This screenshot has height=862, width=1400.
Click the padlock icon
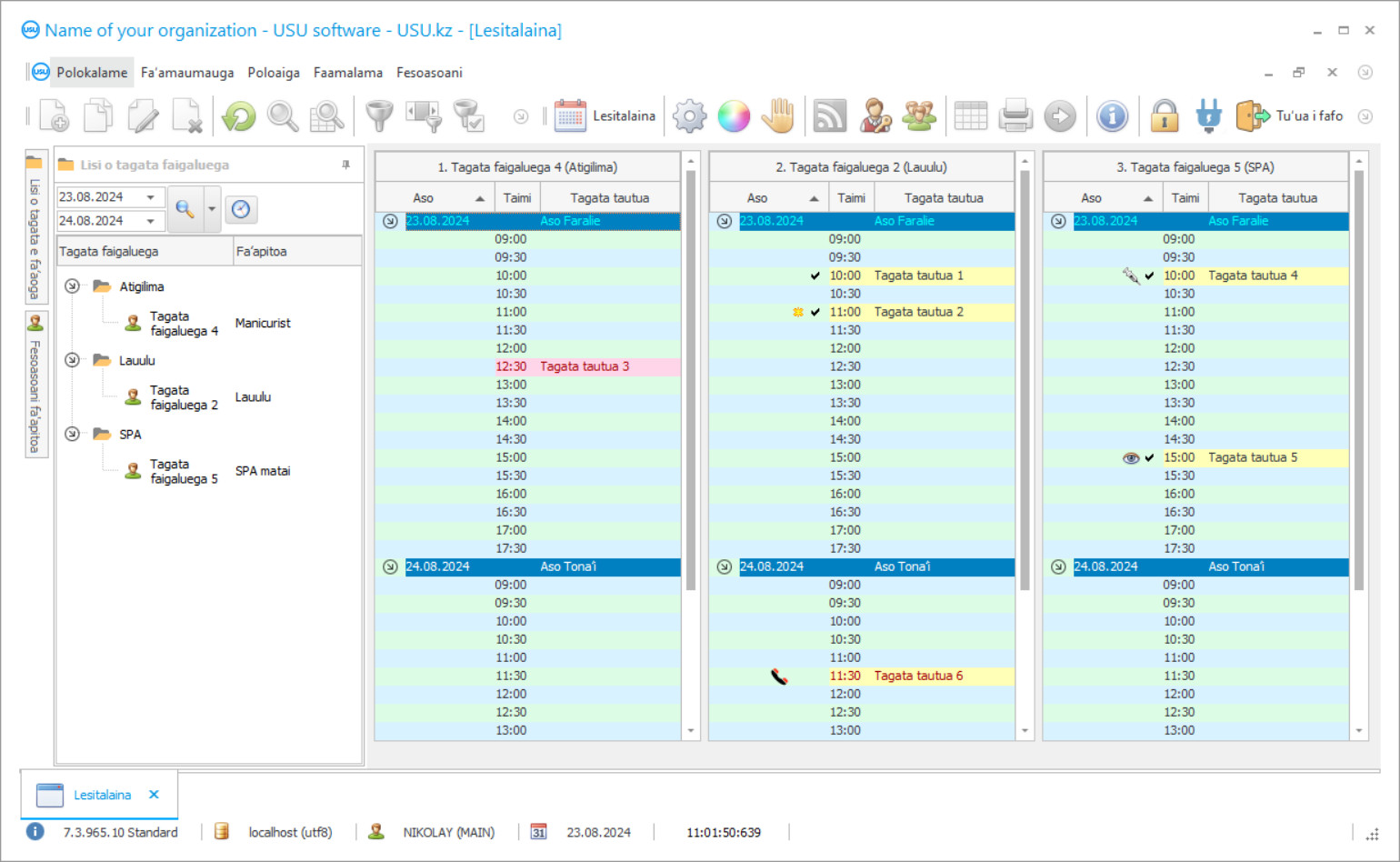[1165, 116]
